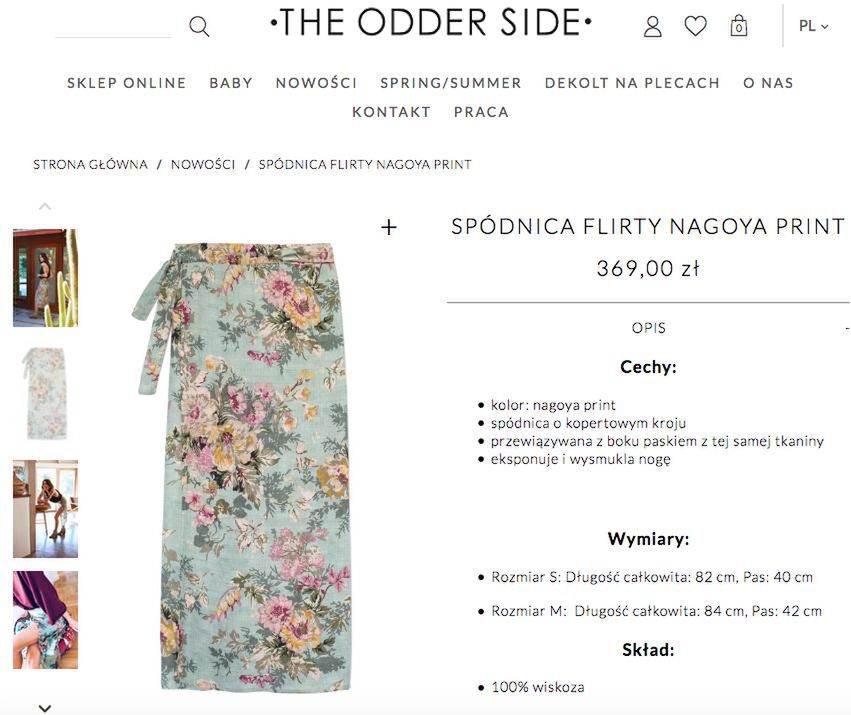Image resolution: width=851 pixels, height=715 pixels.
Task: Click the Nowości breadcrumb link
Action: tap(203, 164)
